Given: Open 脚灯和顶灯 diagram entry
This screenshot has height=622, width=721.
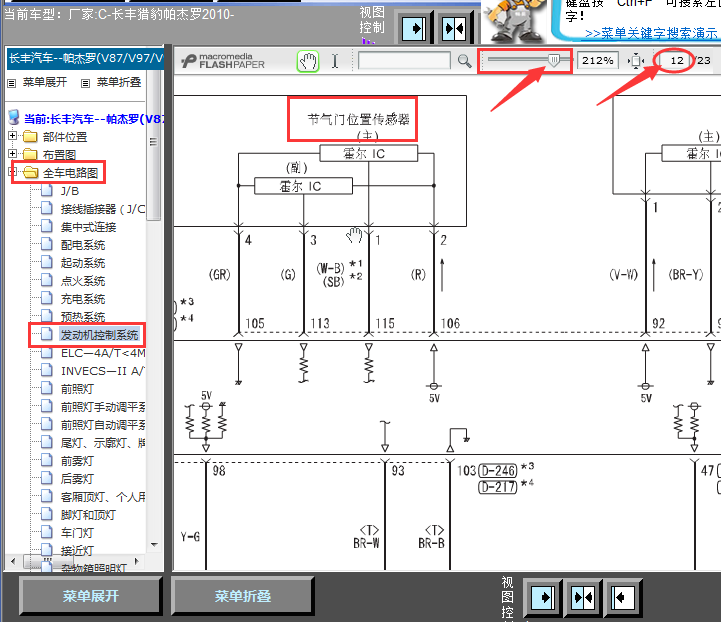Looking at the screenshot, I should [x=88, y=515].
